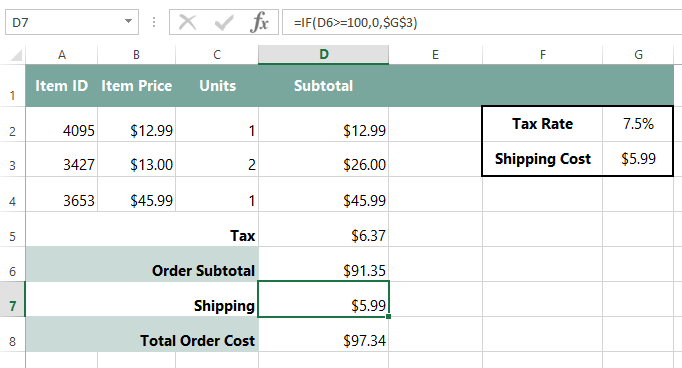Select the $91.35 order subtotal value
The height and width of the screenshot is (368, 682).
pyautogui.click(x=324, y=264)
